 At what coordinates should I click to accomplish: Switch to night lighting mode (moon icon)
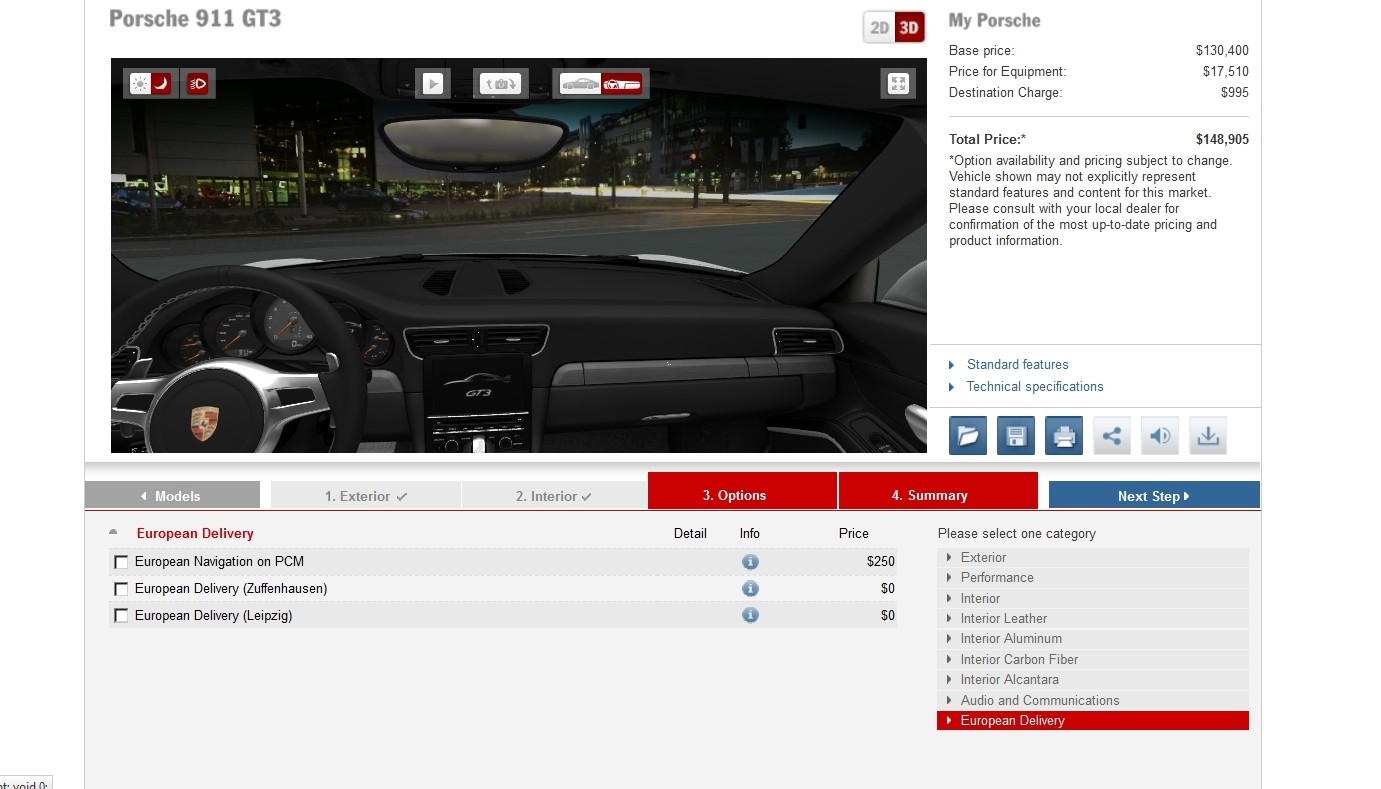tap(161, 84)
